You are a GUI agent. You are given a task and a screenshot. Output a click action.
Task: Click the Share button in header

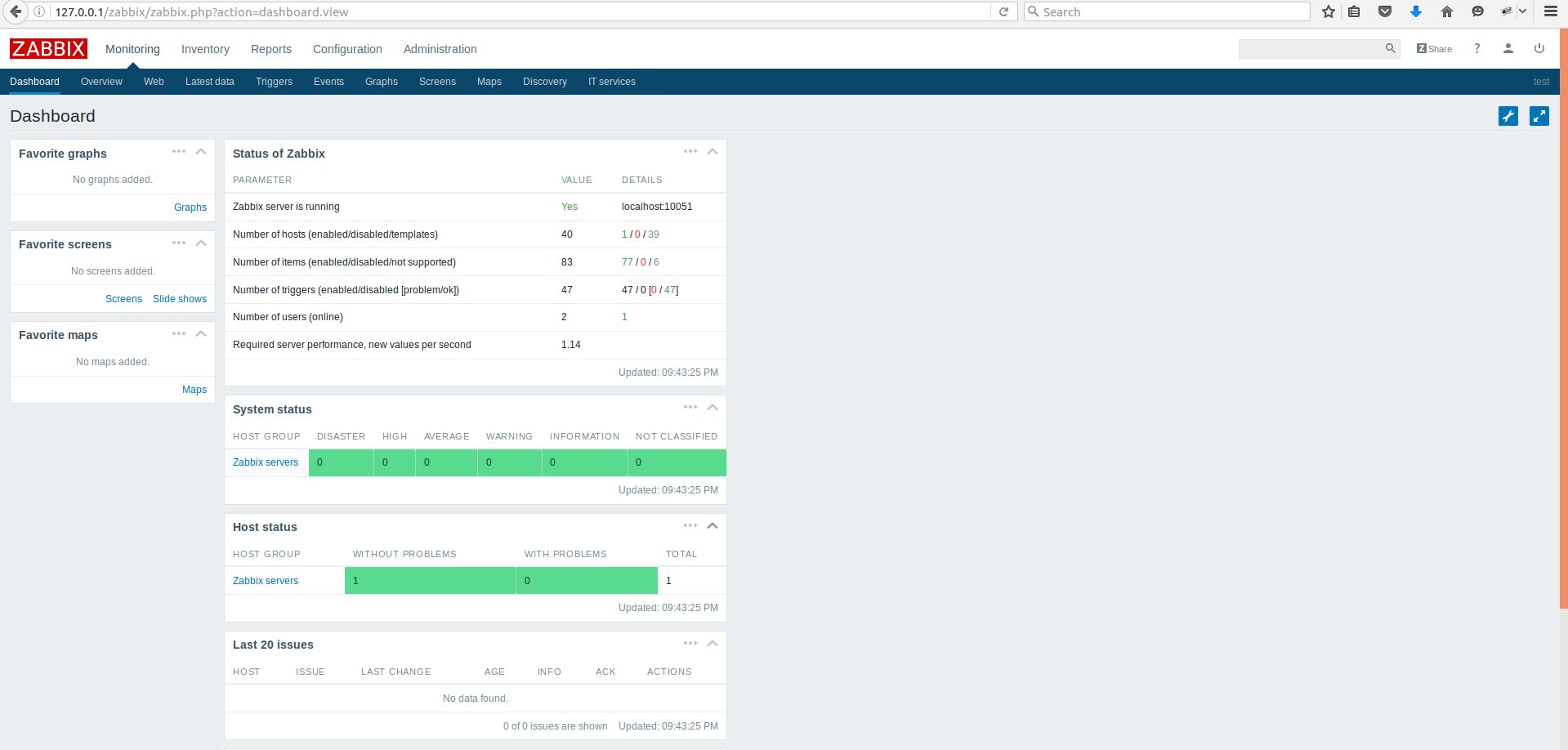(1434, 48)
